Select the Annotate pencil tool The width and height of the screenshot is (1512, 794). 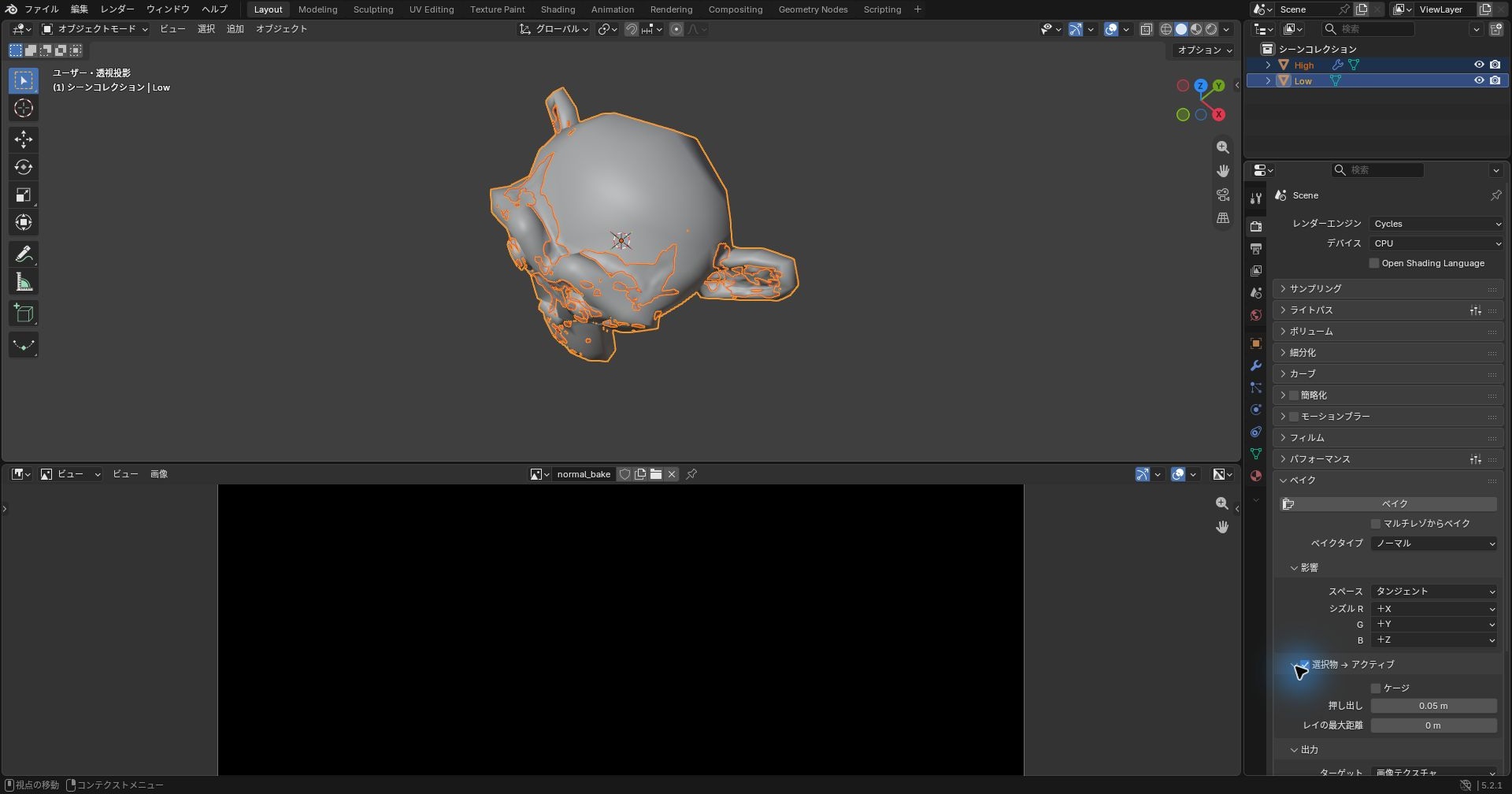pos(24,254)
